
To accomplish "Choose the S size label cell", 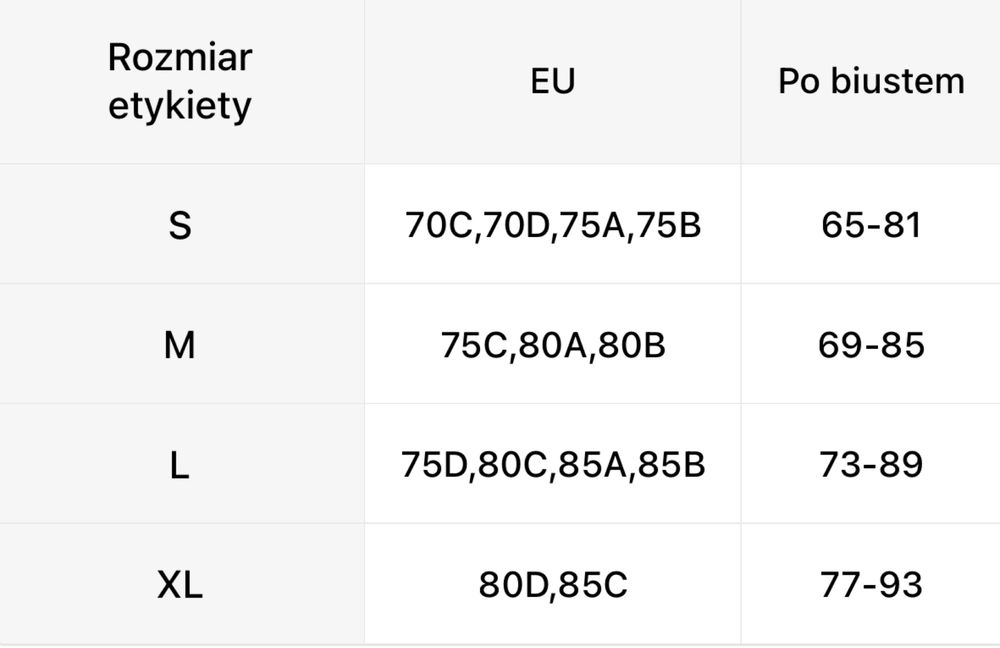I will (180, 225).
